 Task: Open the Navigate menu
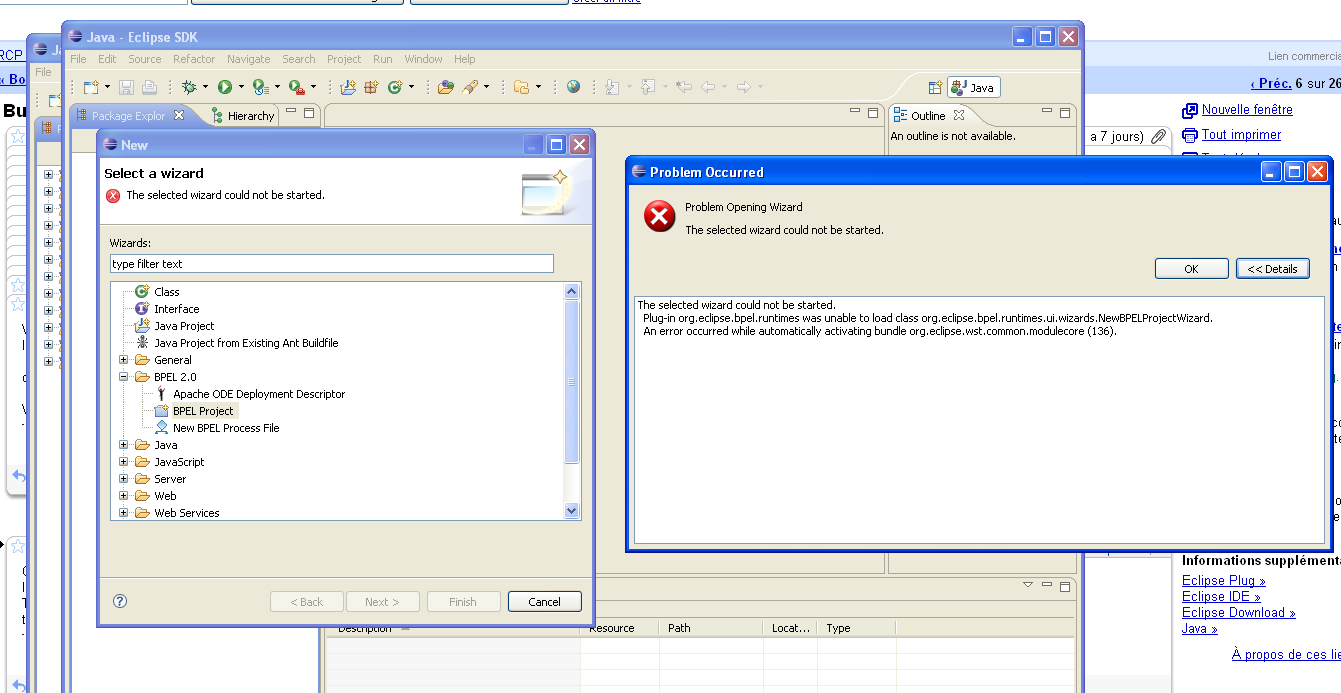point(249,59)
